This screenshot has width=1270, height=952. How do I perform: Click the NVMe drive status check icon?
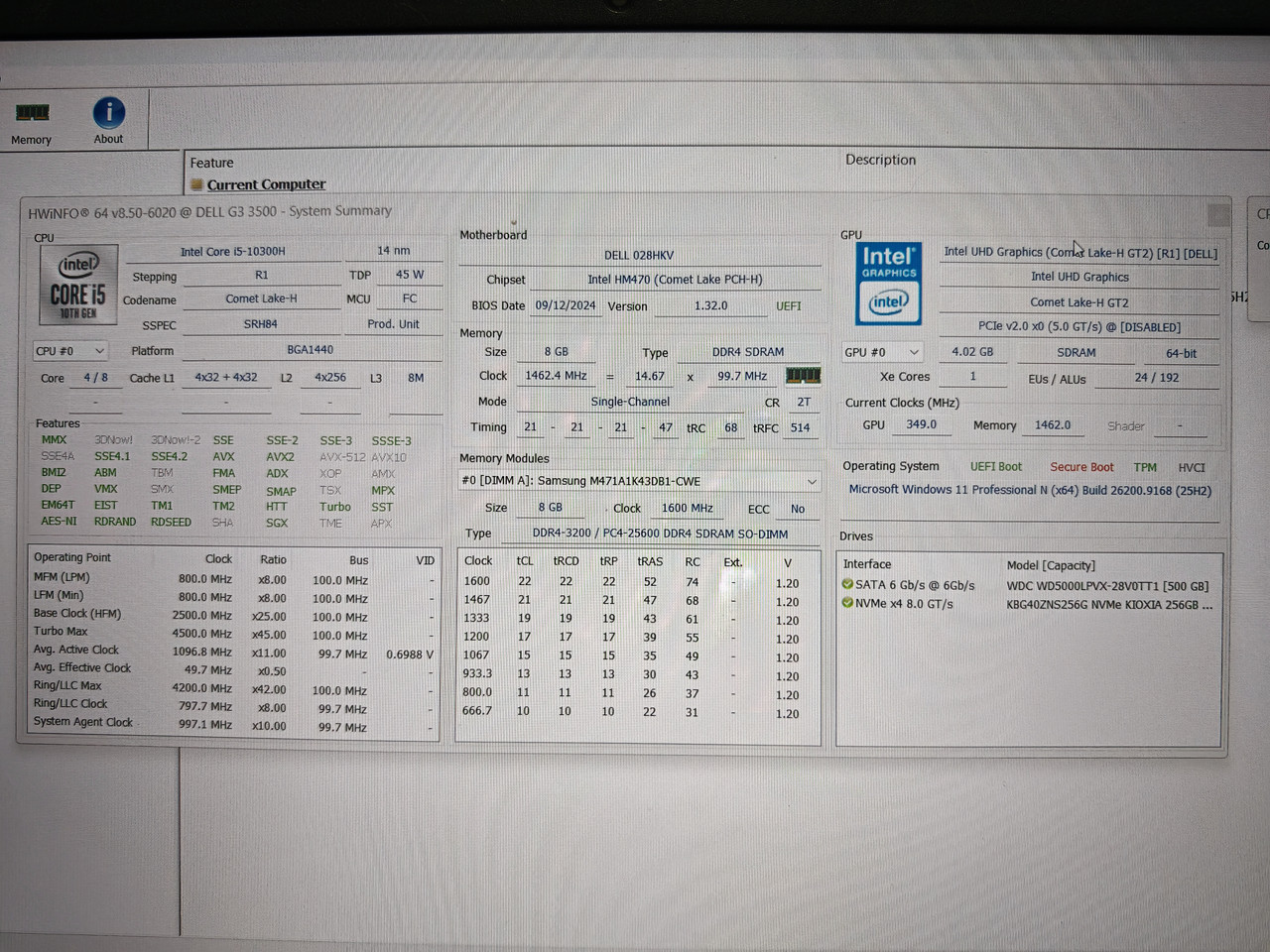[847, 603]
